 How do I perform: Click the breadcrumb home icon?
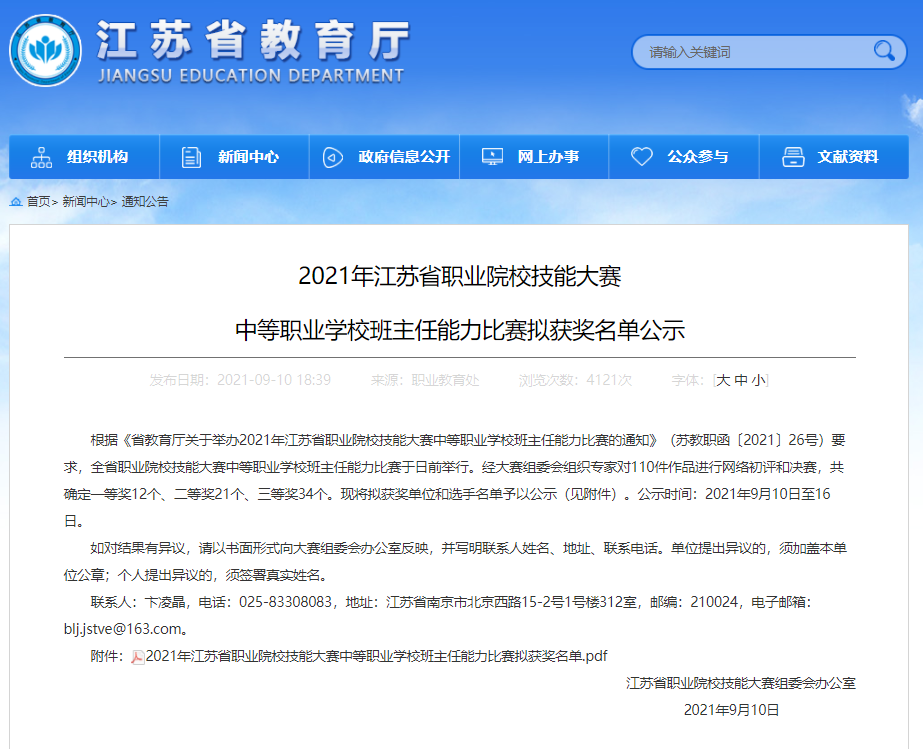click(16, 202)
